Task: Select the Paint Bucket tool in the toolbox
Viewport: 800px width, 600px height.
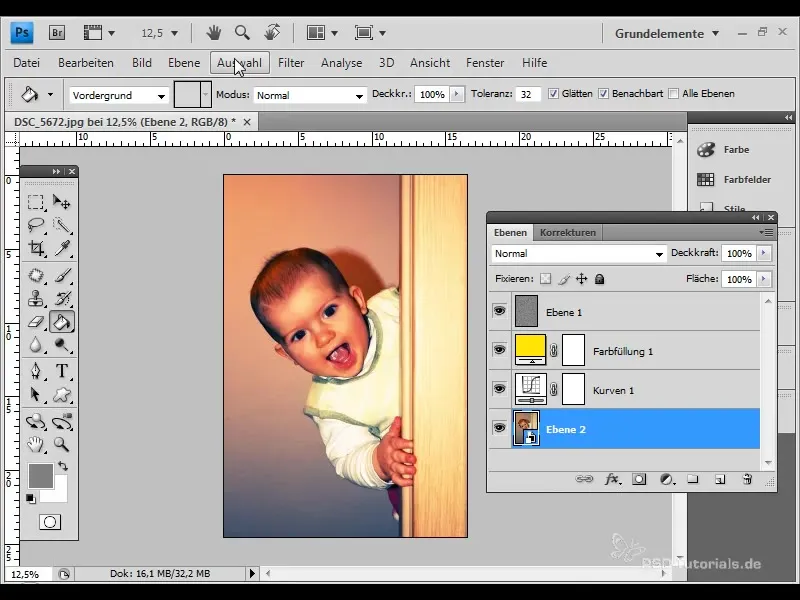Action: pos(62,321)
